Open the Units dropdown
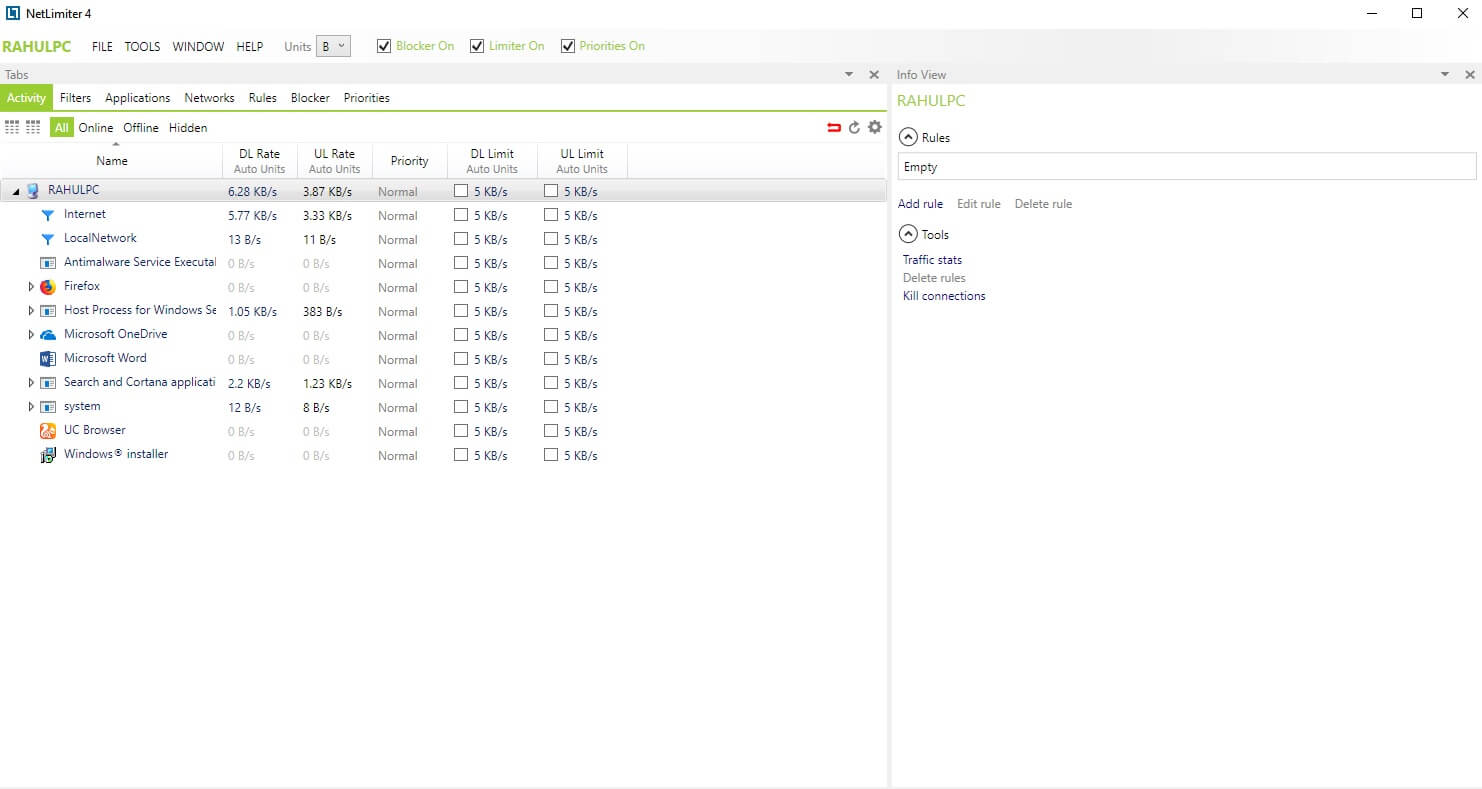Screen dimensions: 1482x789 coord(333,46)
